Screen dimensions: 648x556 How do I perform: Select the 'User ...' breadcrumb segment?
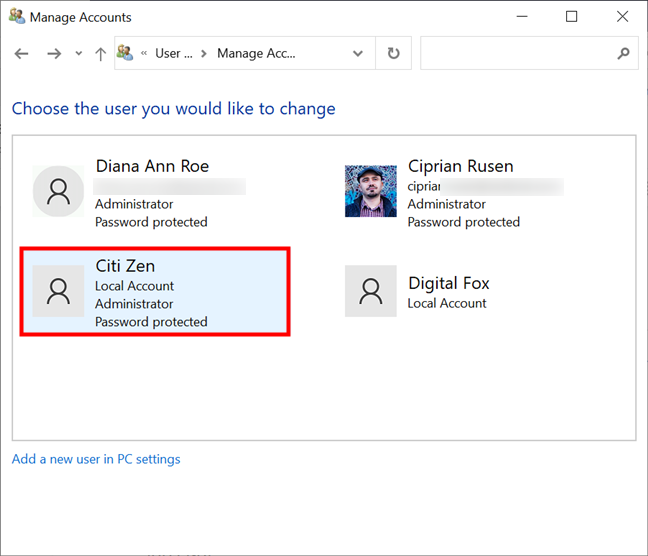[174, 53]
